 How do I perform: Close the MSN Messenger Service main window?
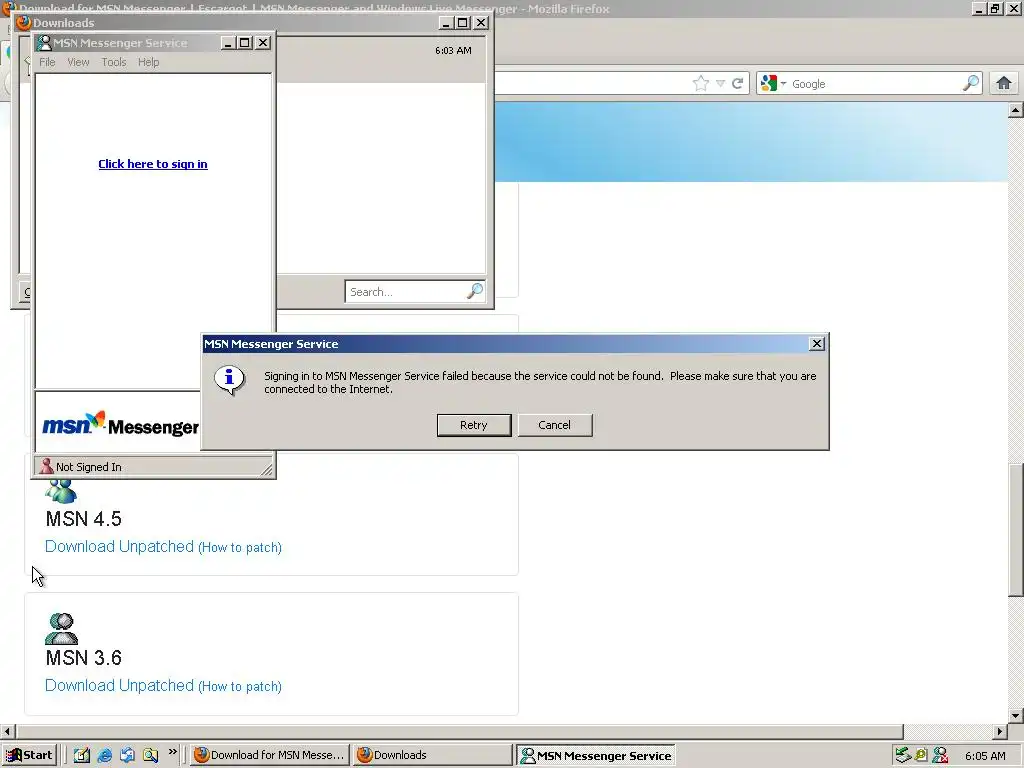point(263,42)
